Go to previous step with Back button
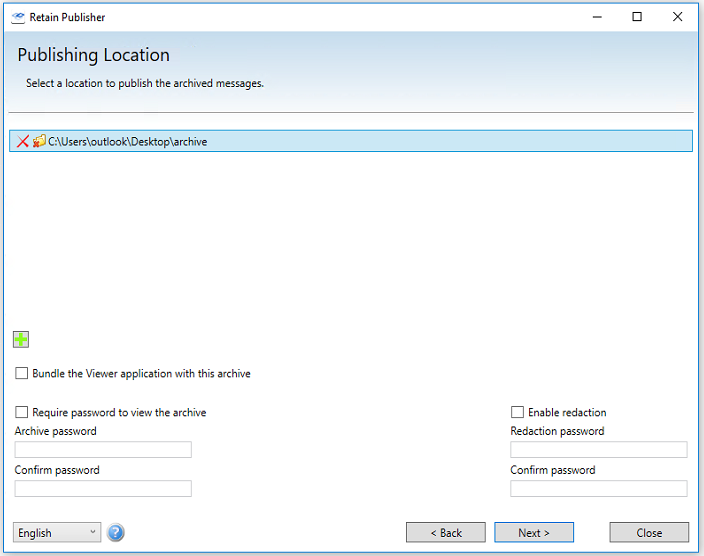 446,532
